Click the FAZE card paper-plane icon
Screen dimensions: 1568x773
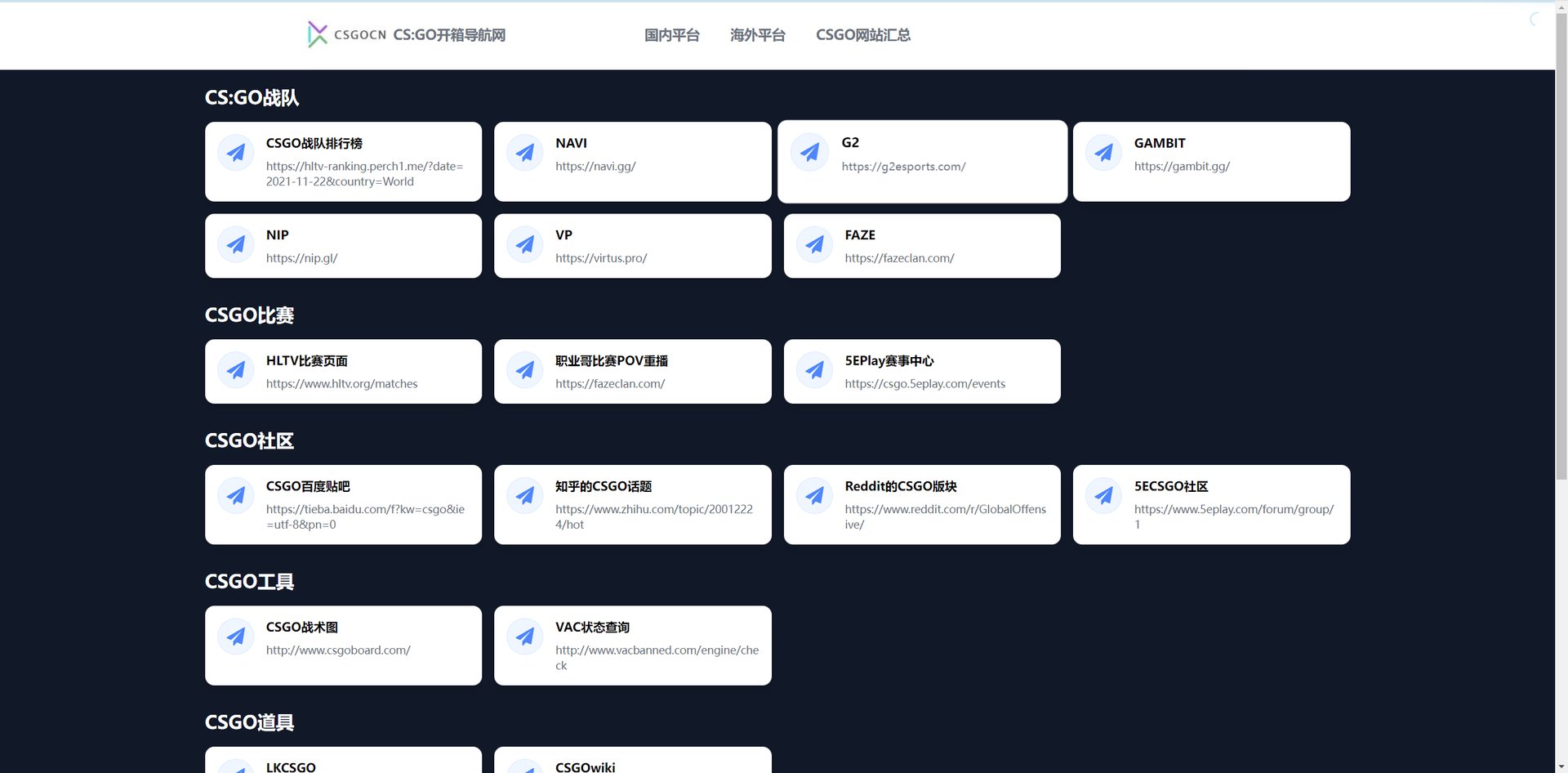814,244
